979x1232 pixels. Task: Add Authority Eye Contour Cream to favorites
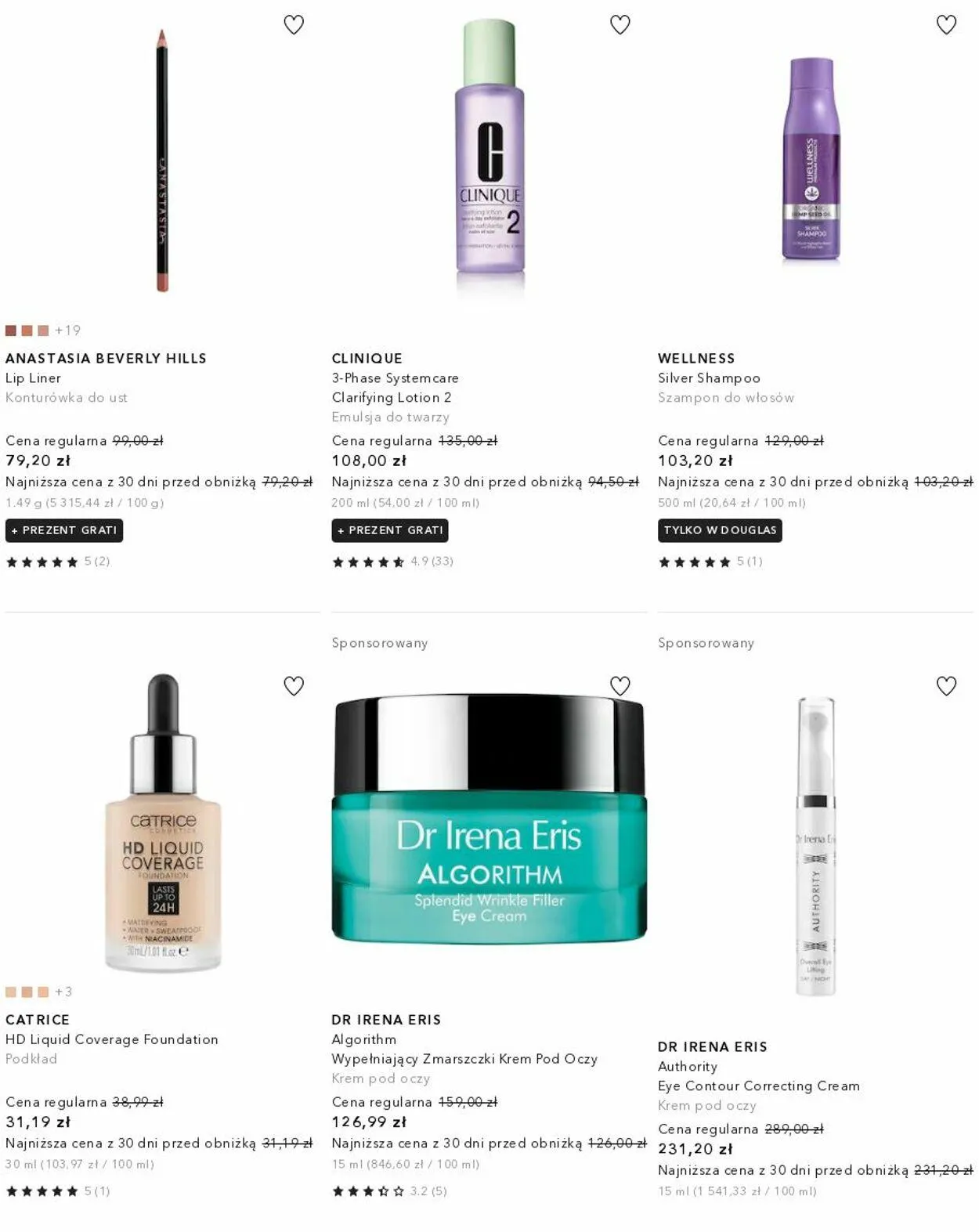947,686
